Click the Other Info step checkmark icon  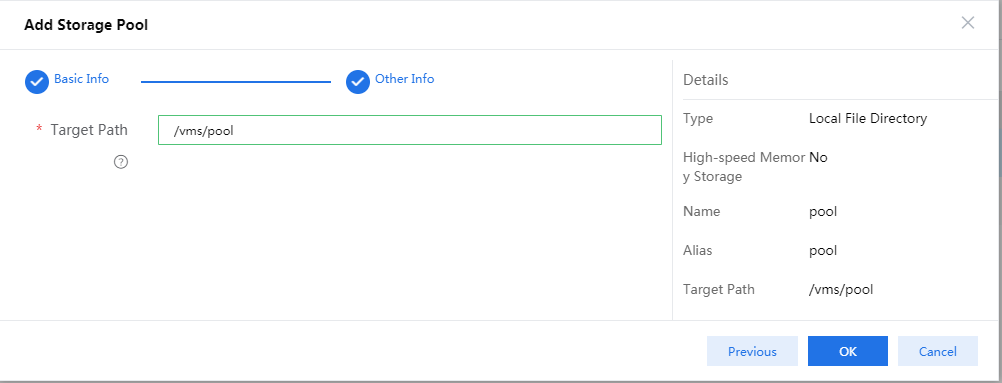(358, 82)
